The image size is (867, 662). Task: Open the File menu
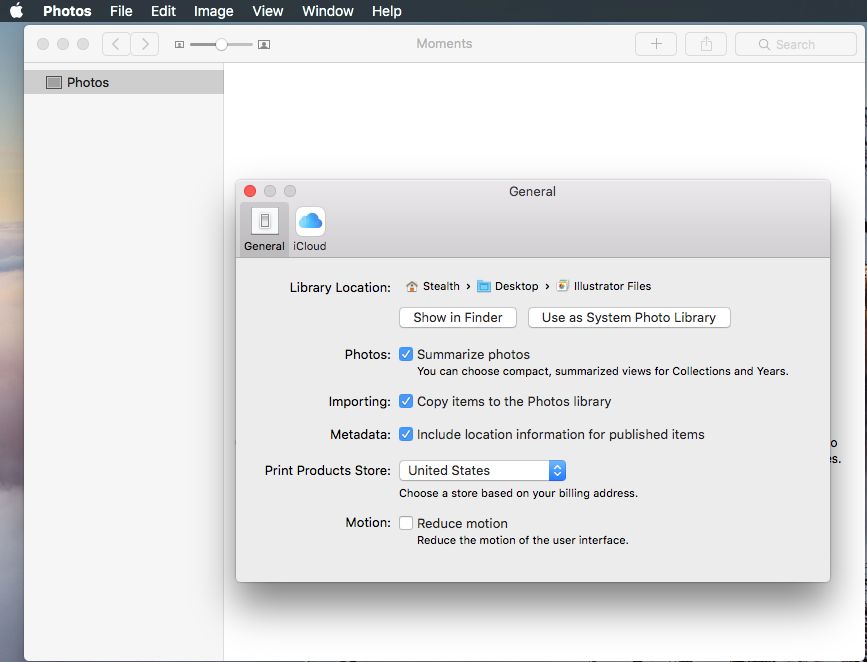tap(121, 11)
